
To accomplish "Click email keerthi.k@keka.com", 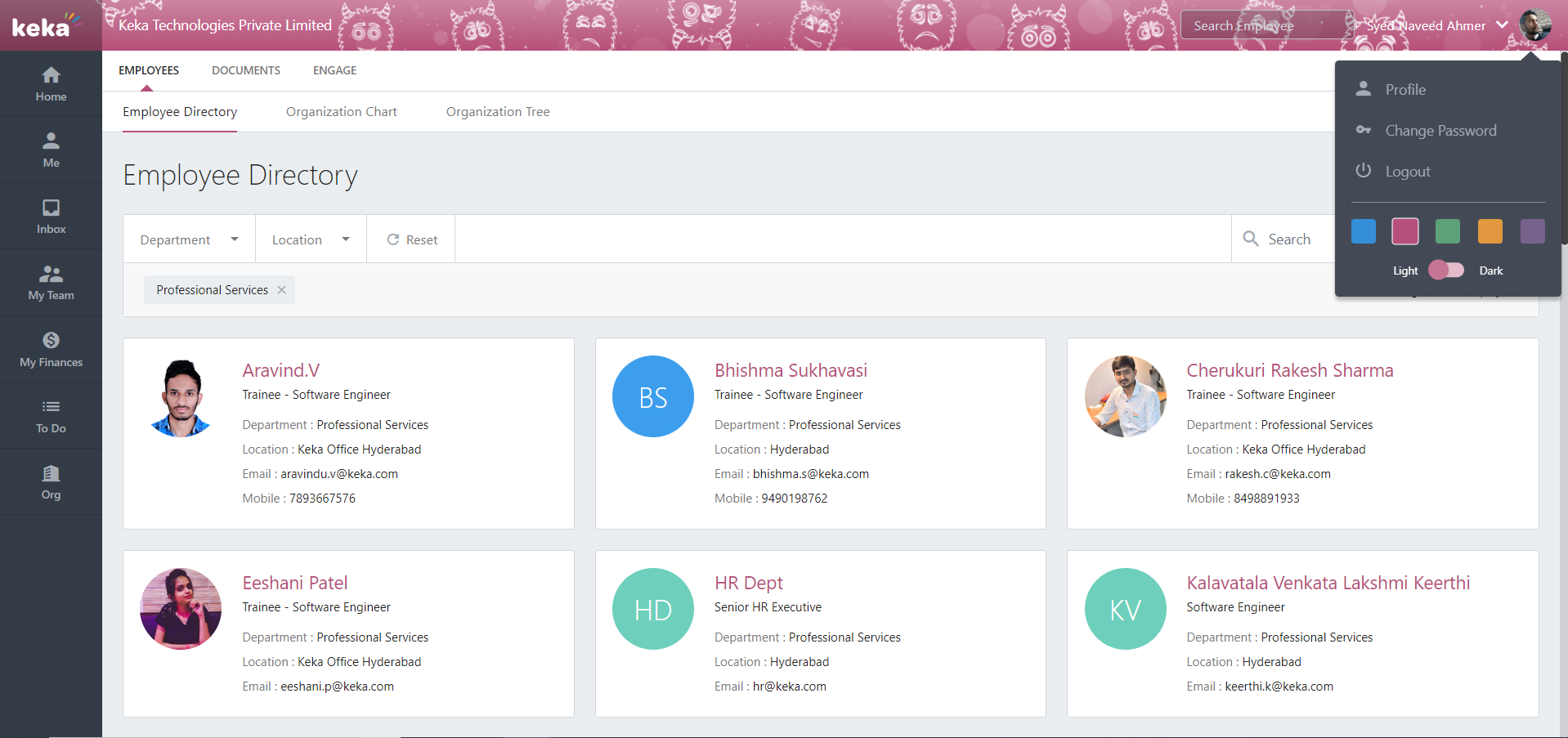I will pos(1279,687).
